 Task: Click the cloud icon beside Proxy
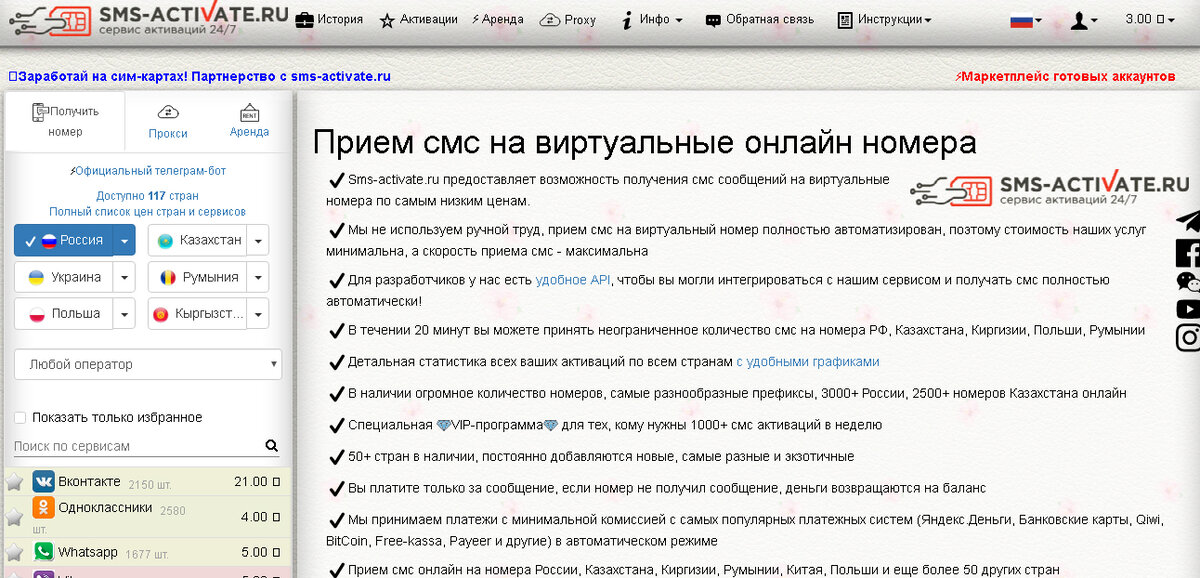[x=549, y=20]
